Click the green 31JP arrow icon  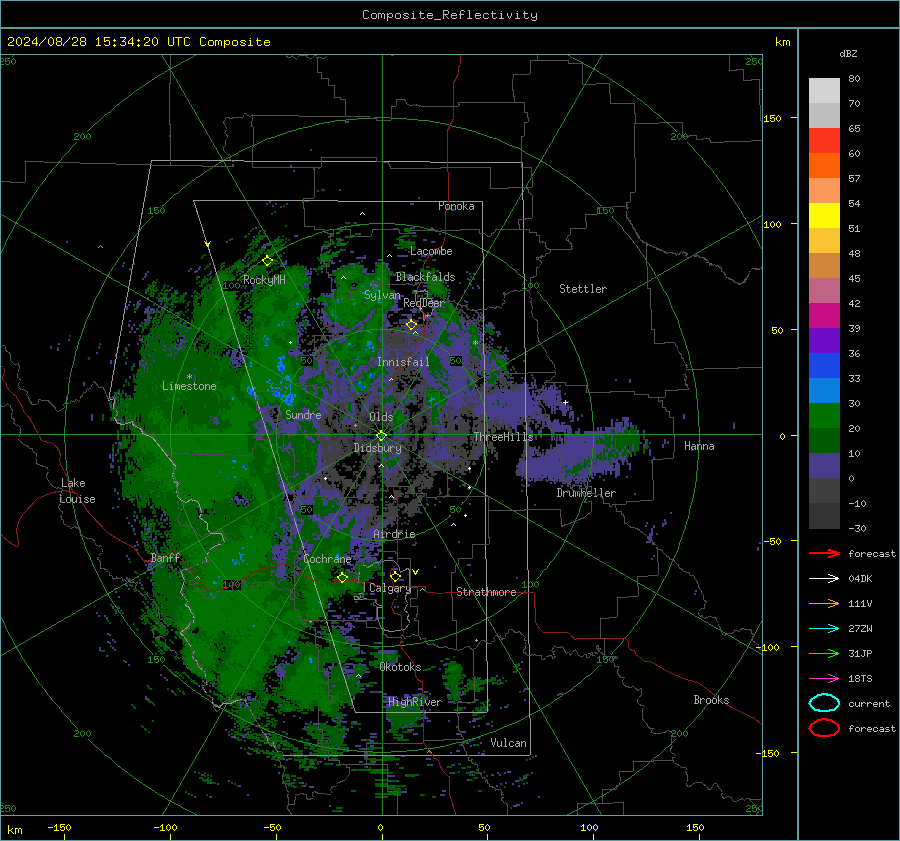tap(824, 653)
